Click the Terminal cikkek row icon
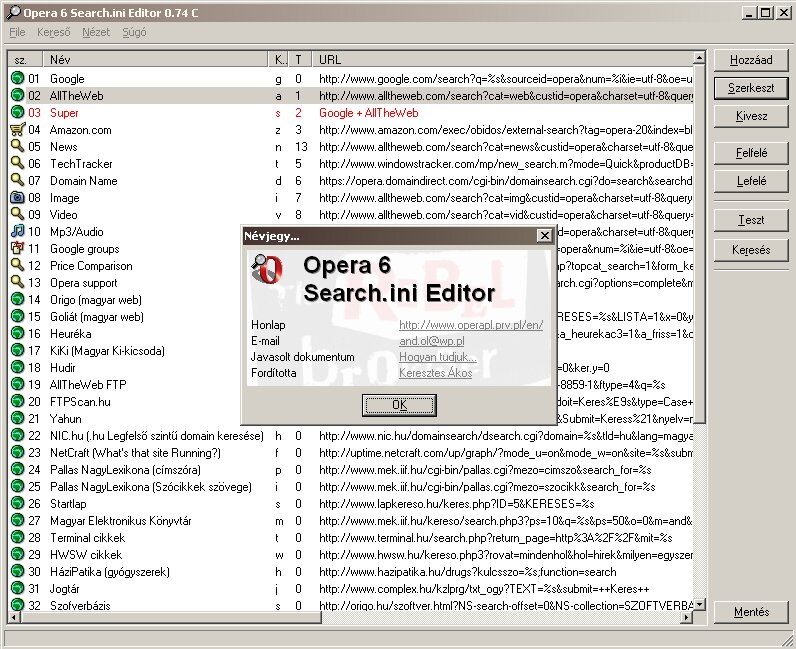Image resolution: width=796 pixels, height=649 pixels. [x=17, y=538]
